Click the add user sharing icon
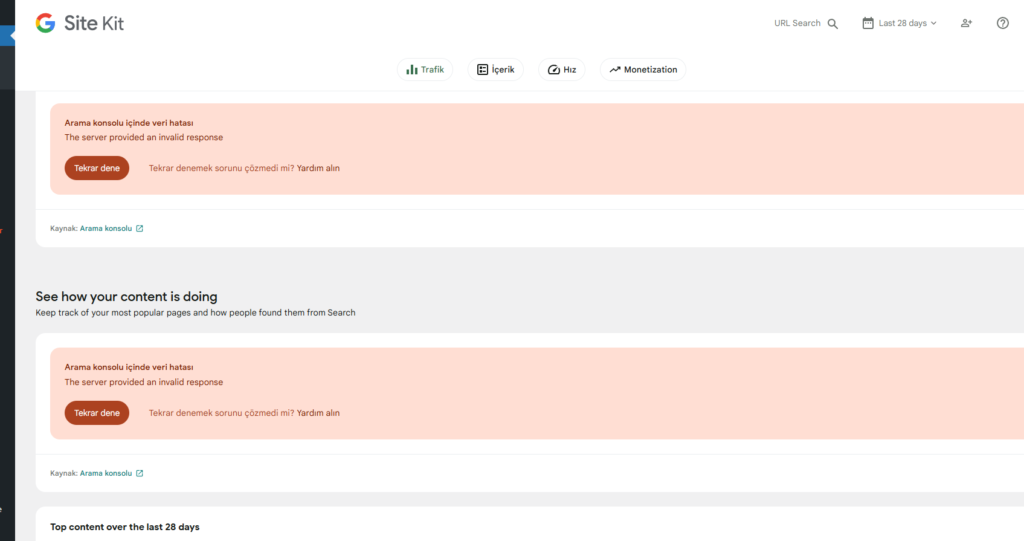1024x541 pixels. coord(966,23)
